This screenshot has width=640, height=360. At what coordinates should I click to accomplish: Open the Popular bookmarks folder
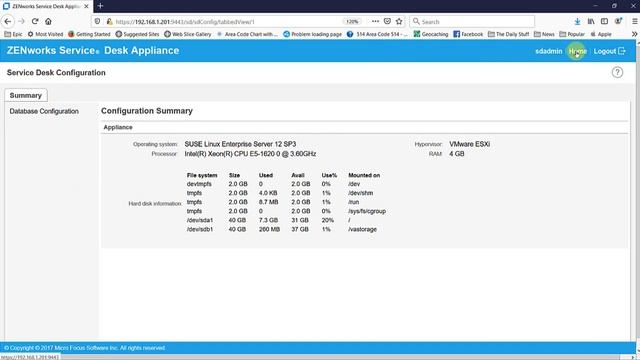point(572,34)
